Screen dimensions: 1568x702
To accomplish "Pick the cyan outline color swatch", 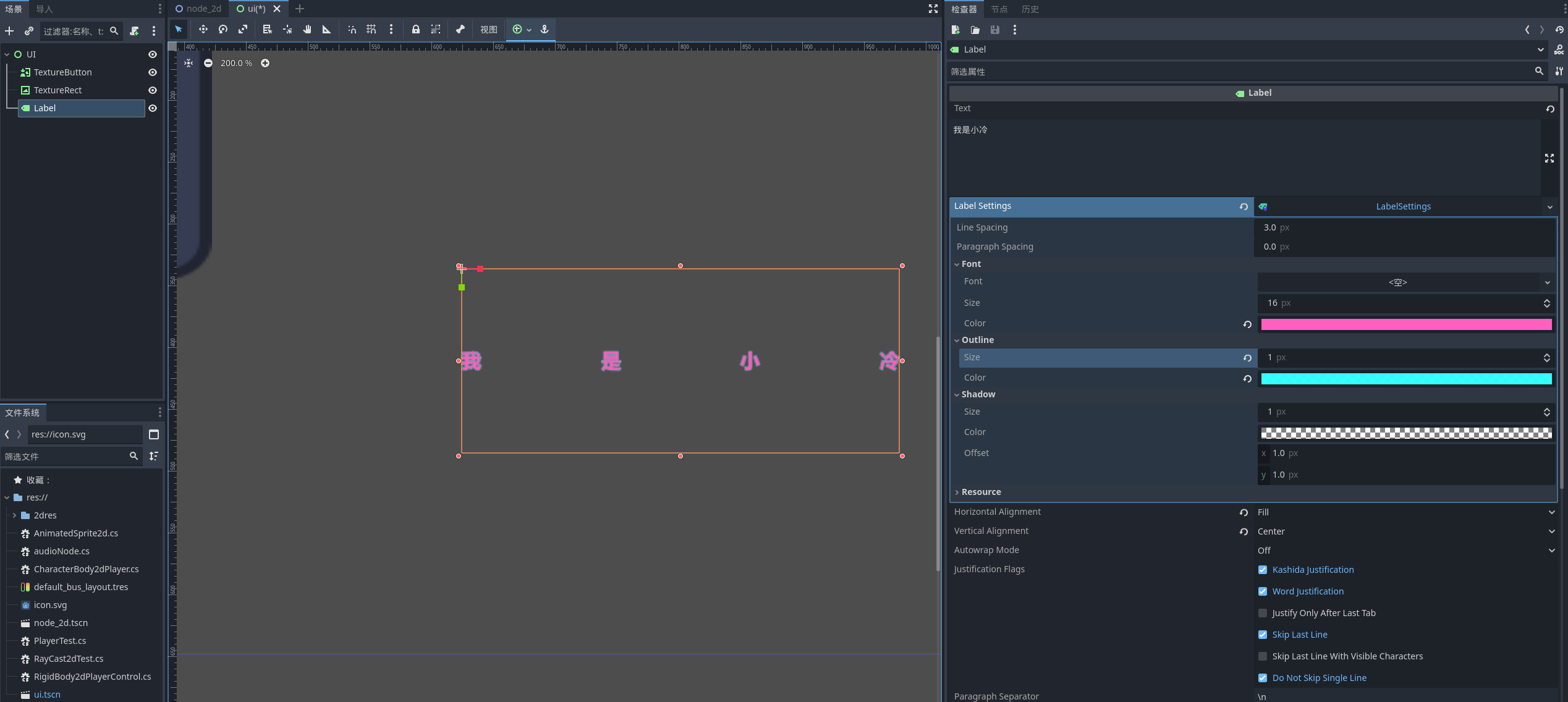I will [1406, 379].
